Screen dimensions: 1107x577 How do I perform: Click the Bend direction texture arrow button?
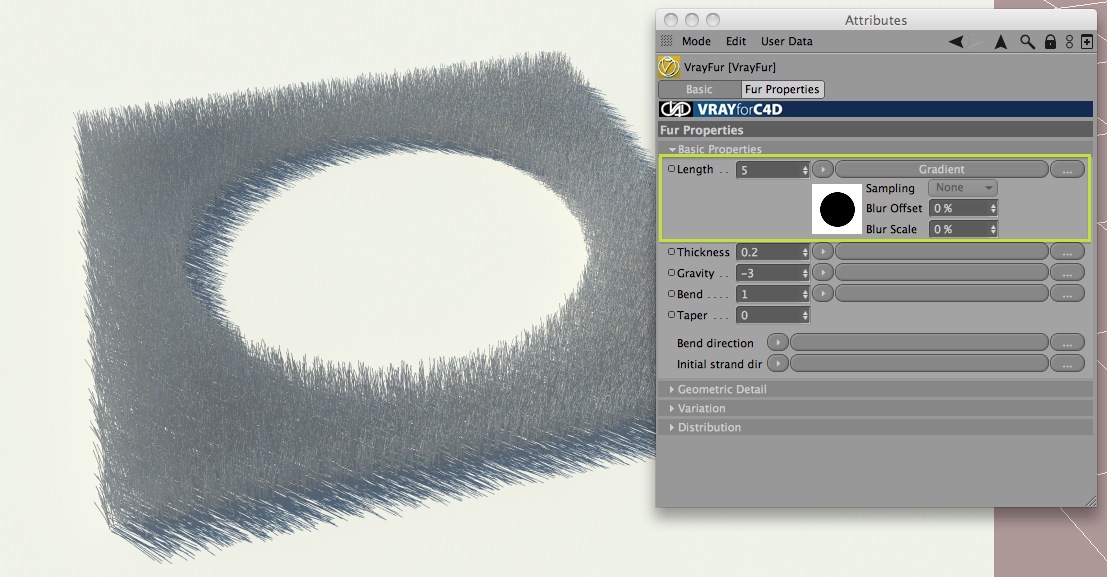pos(777,343)
